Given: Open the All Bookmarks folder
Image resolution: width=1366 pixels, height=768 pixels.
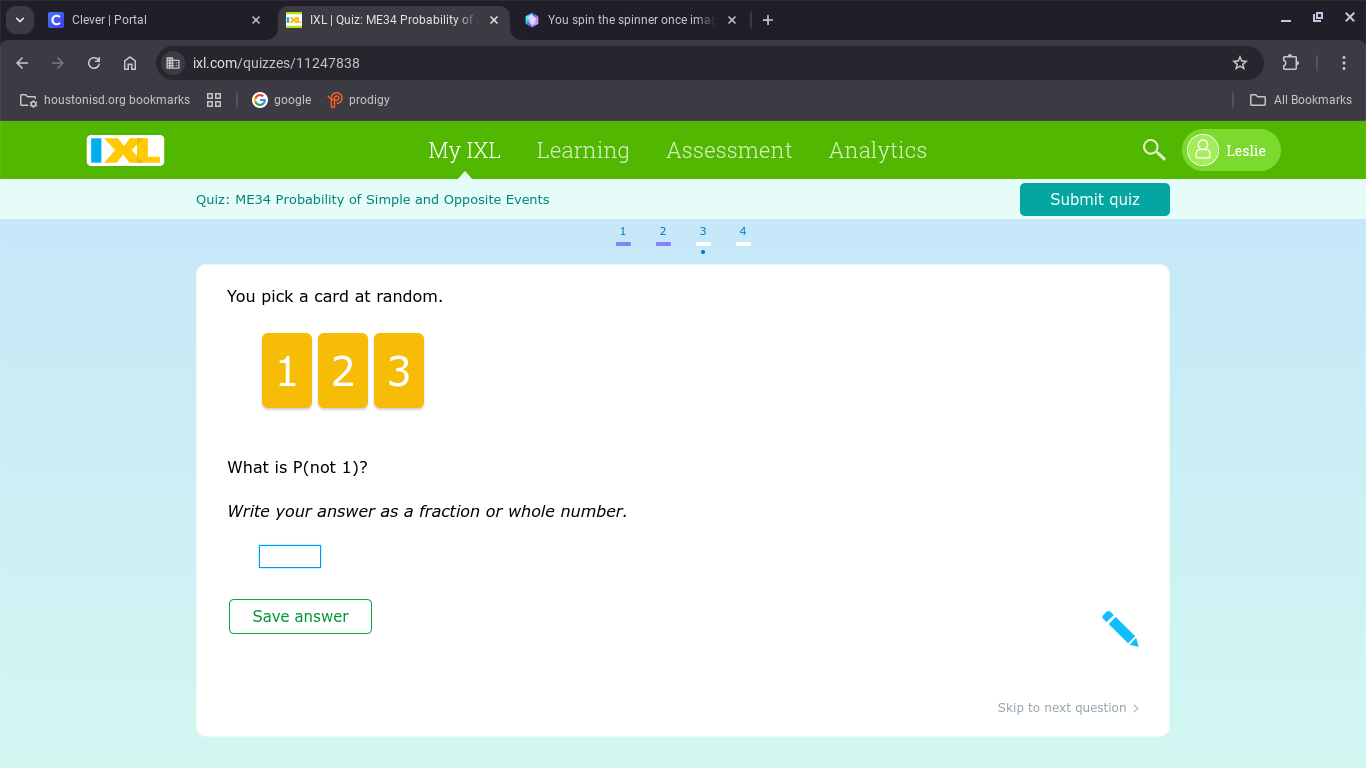Looking at the screenshot, I should pos(1301,100).
